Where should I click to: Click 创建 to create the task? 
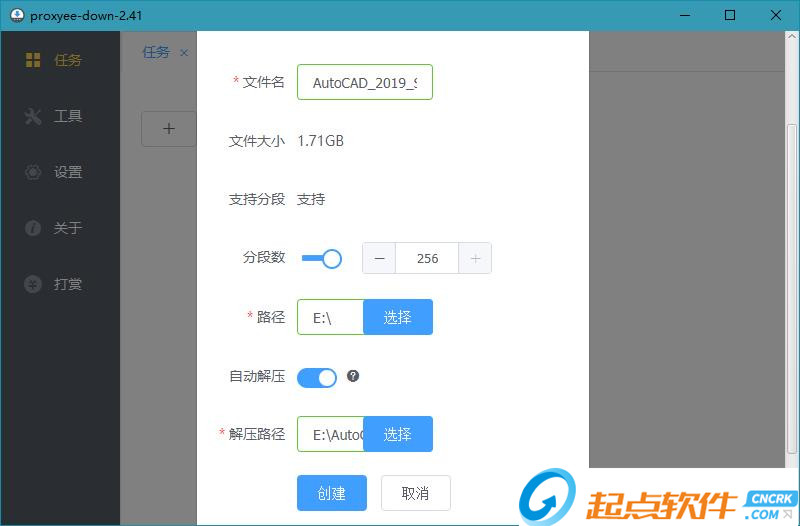(x=332, y=493)
